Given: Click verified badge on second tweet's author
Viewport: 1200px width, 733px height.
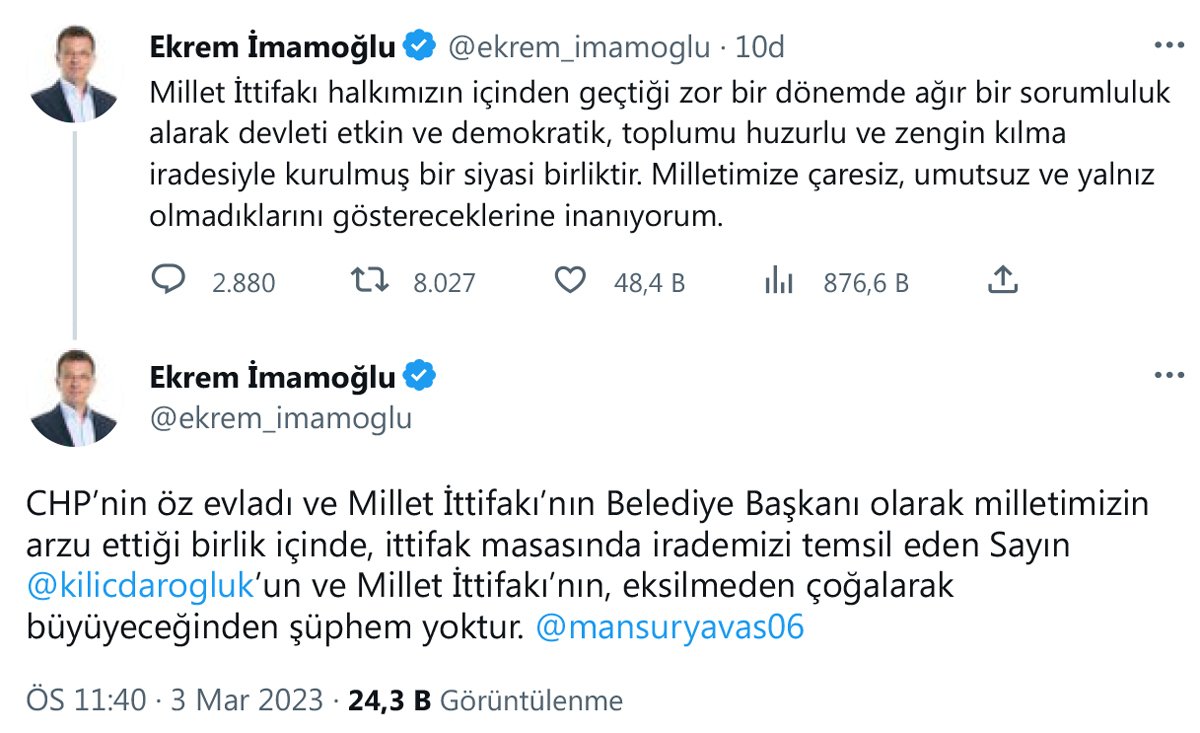Looking at the screenshot, I should 419,376.
